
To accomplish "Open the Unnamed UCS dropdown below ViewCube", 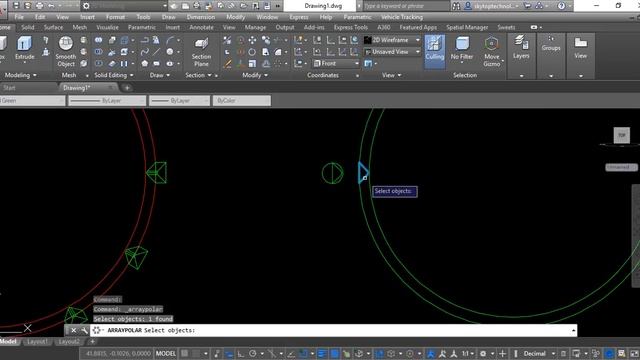I will pos(621,167).
